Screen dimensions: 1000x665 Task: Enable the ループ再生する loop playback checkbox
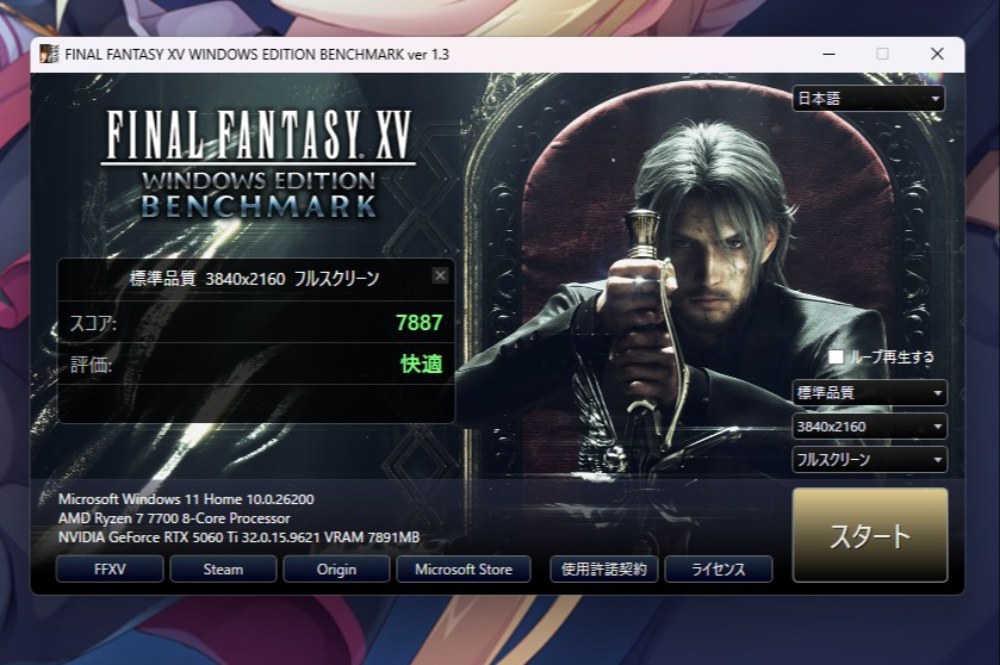pos(835,356)
